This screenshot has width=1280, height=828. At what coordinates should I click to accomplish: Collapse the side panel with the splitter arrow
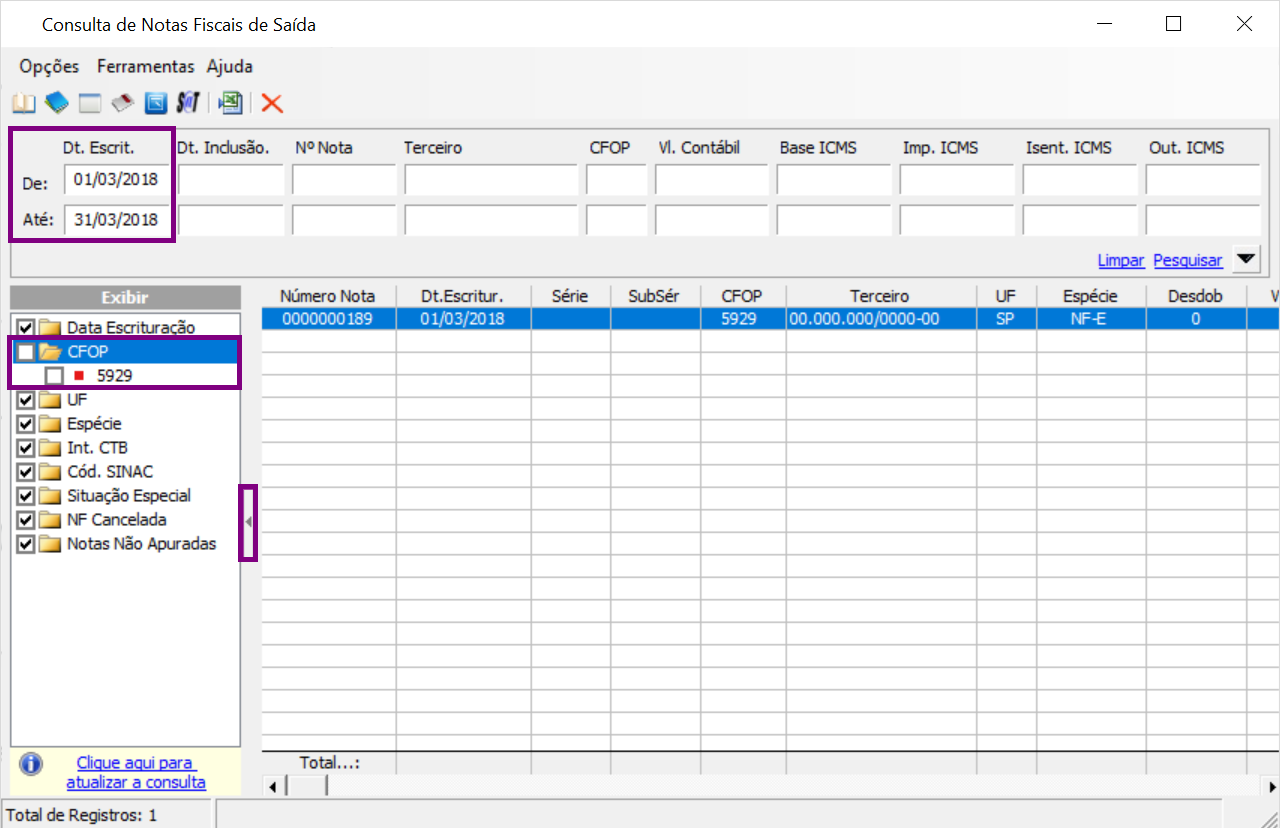(x=248, y=522)
